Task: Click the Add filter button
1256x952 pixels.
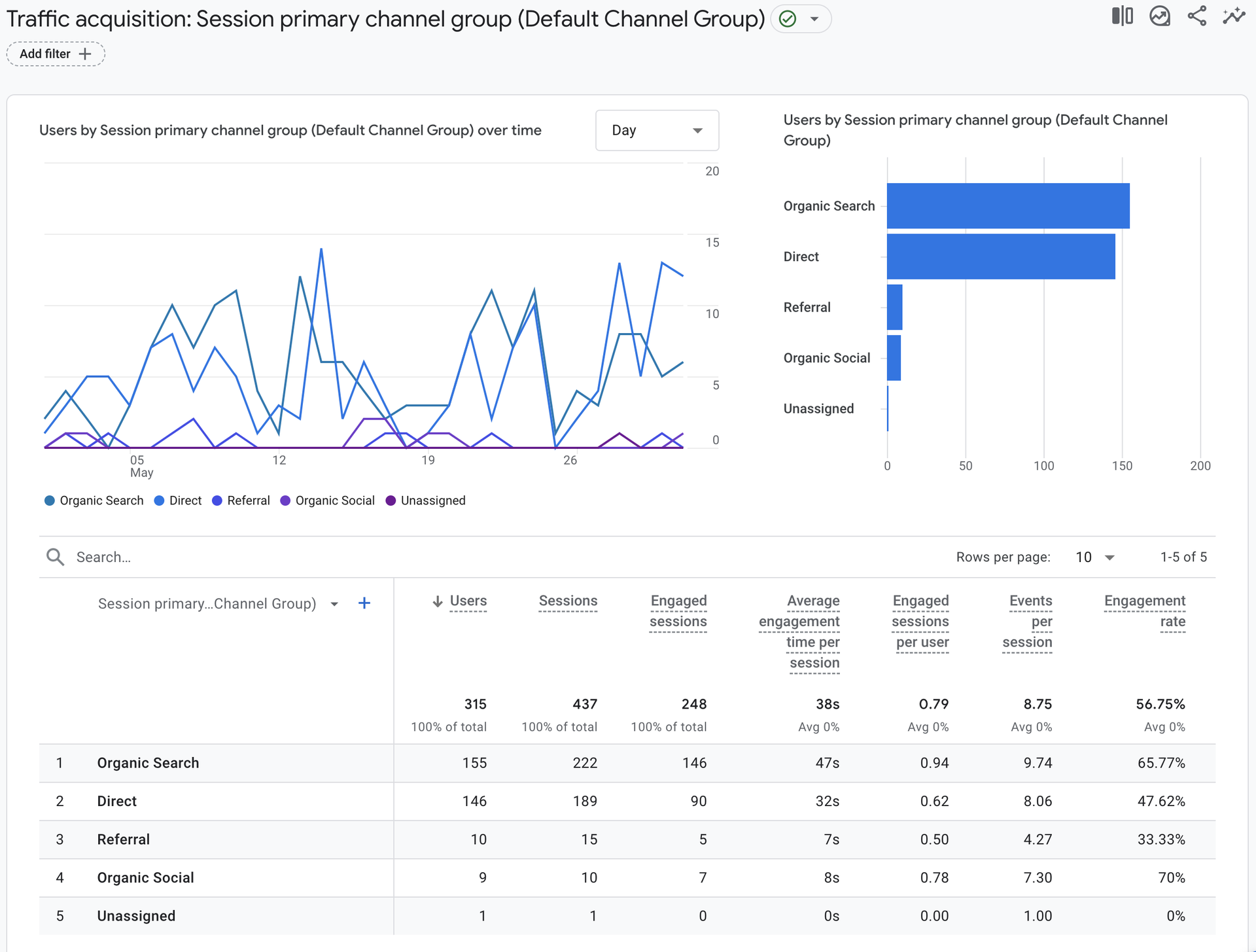Action: (56, 54)
